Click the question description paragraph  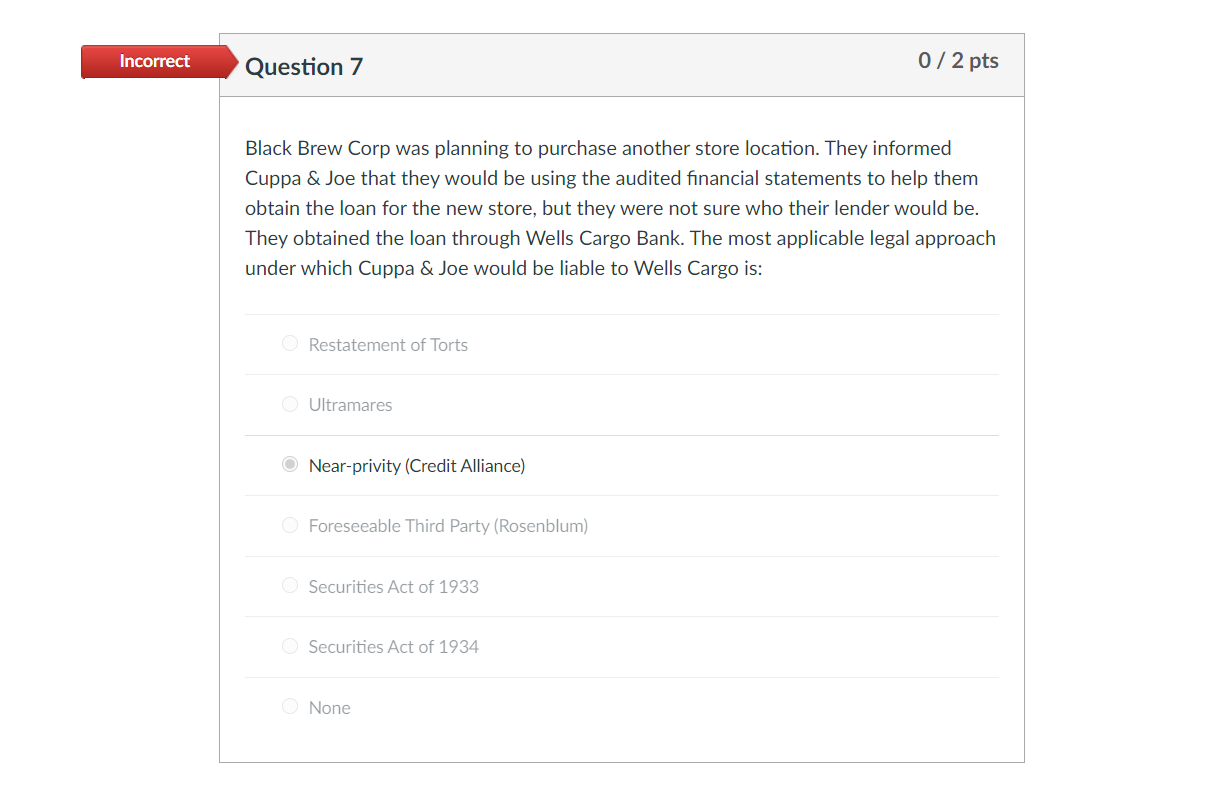tap(620, 207)
